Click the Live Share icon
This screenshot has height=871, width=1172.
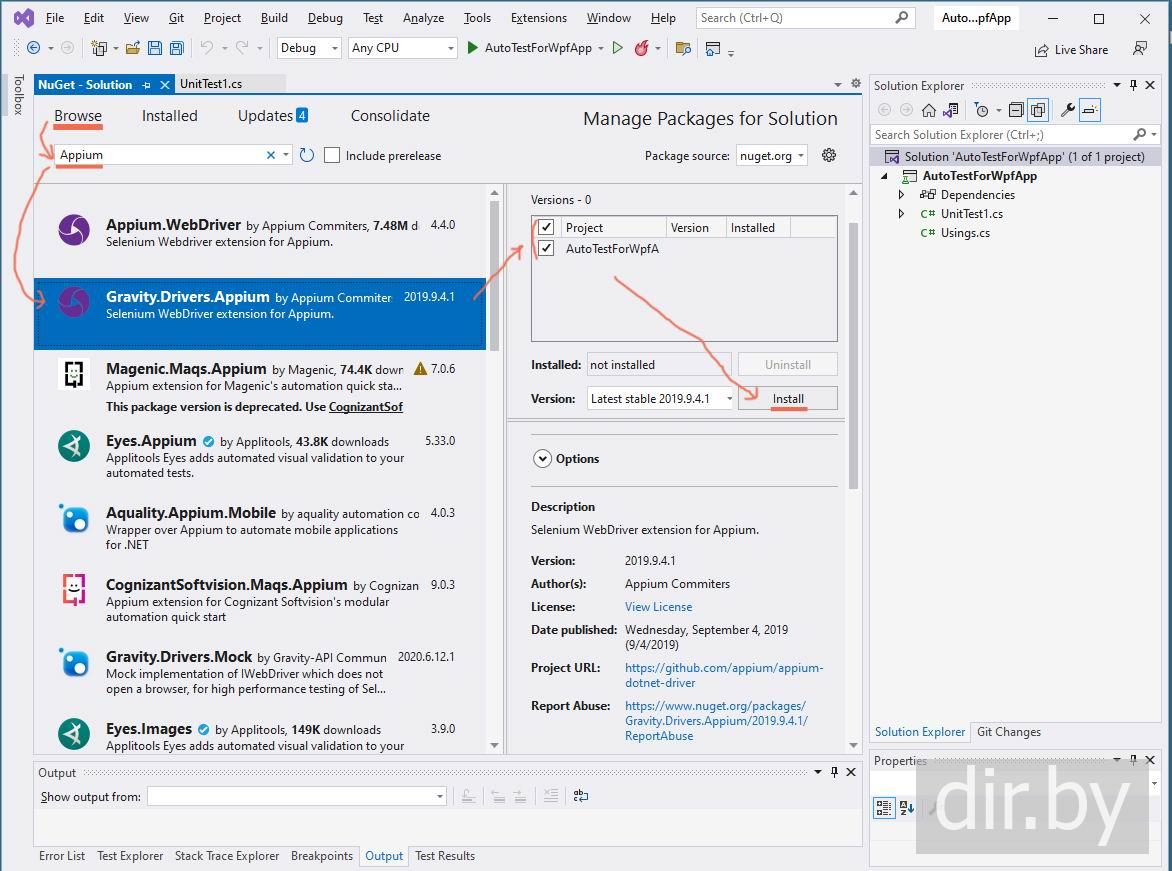[1042, 50]
